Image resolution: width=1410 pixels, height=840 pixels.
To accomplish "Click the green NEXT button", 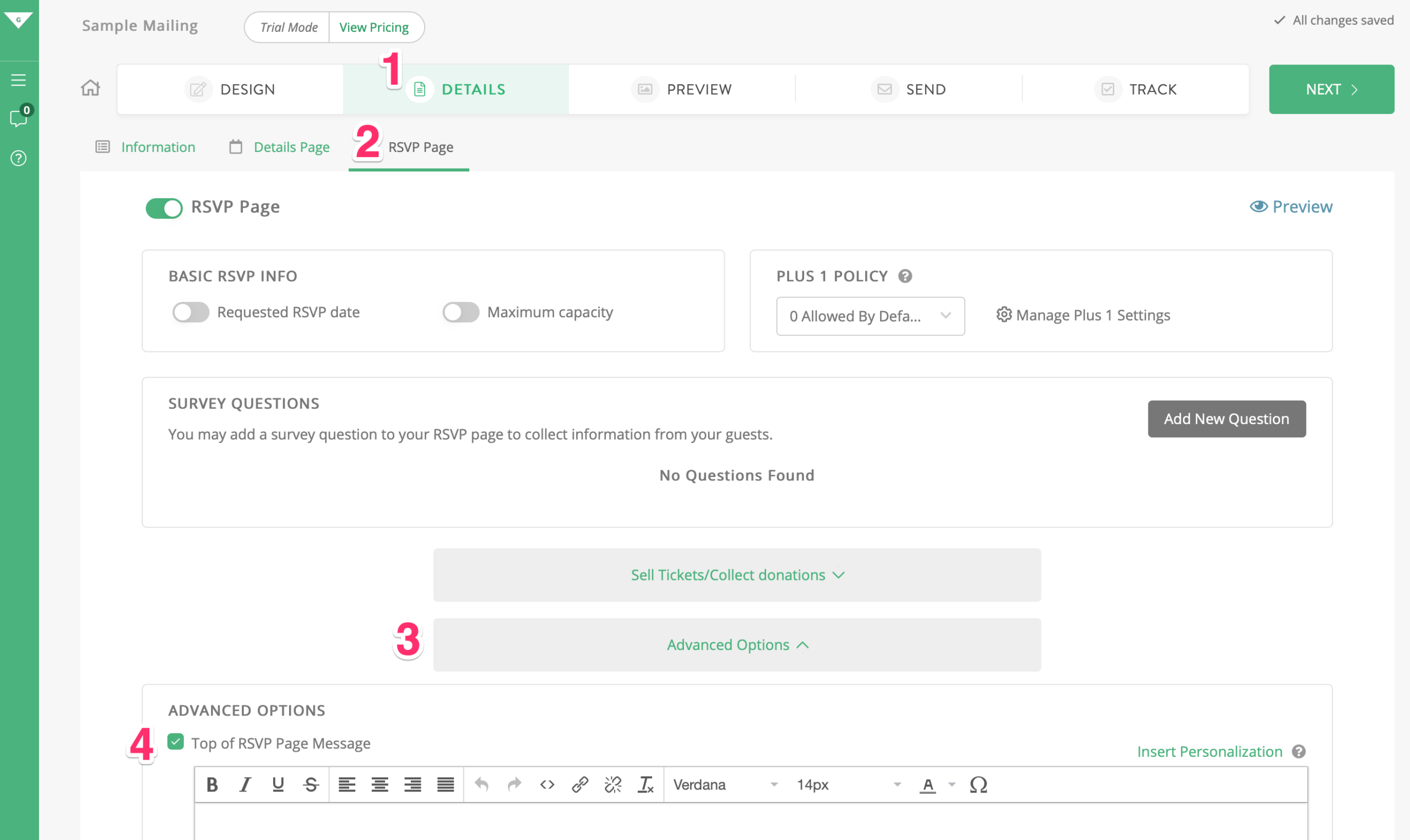I will [x=1331, y=89].
